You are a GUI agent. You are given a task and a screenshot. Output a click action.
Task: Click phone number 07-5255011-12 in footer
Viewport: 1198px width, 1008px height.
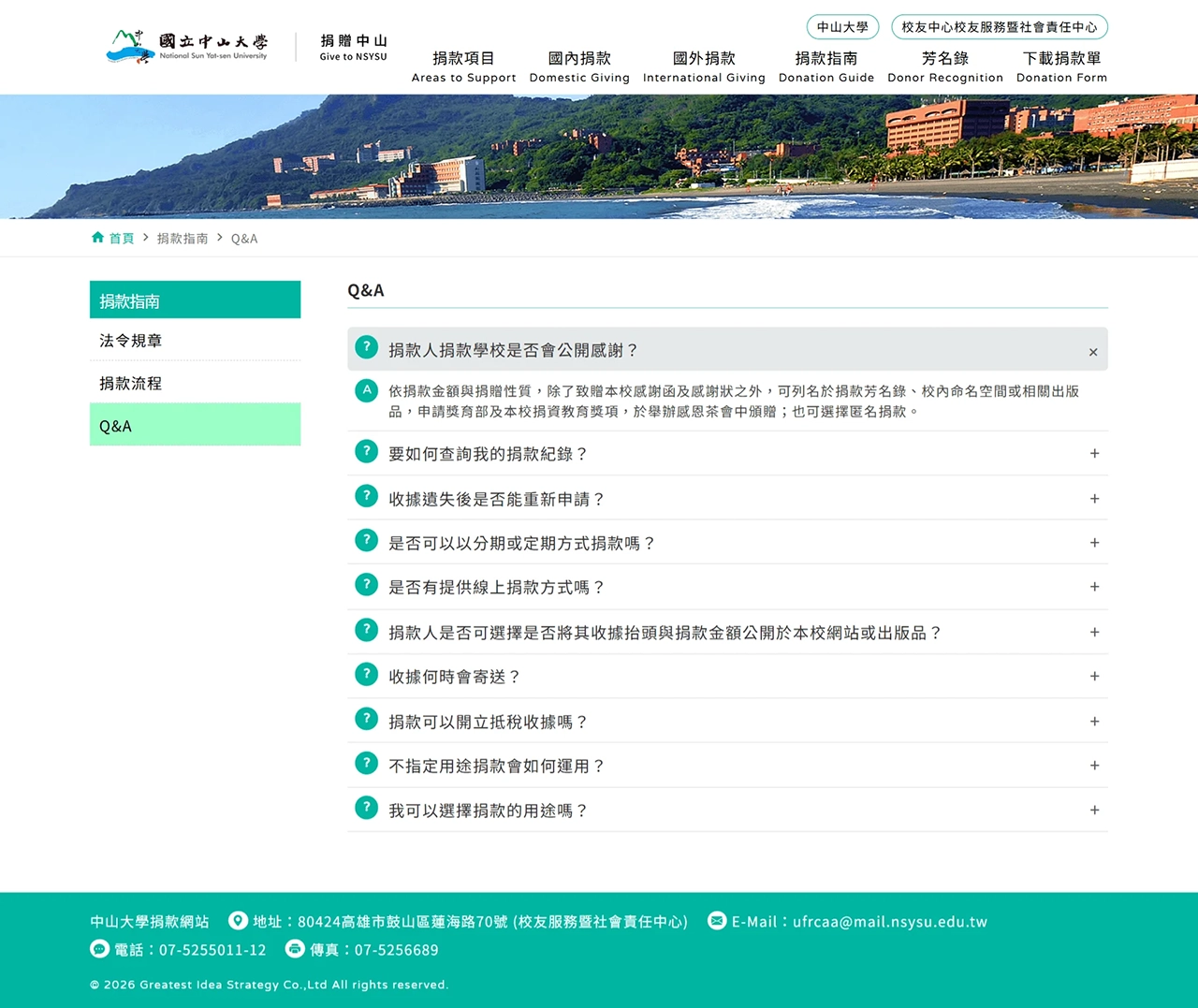[212, 950]
